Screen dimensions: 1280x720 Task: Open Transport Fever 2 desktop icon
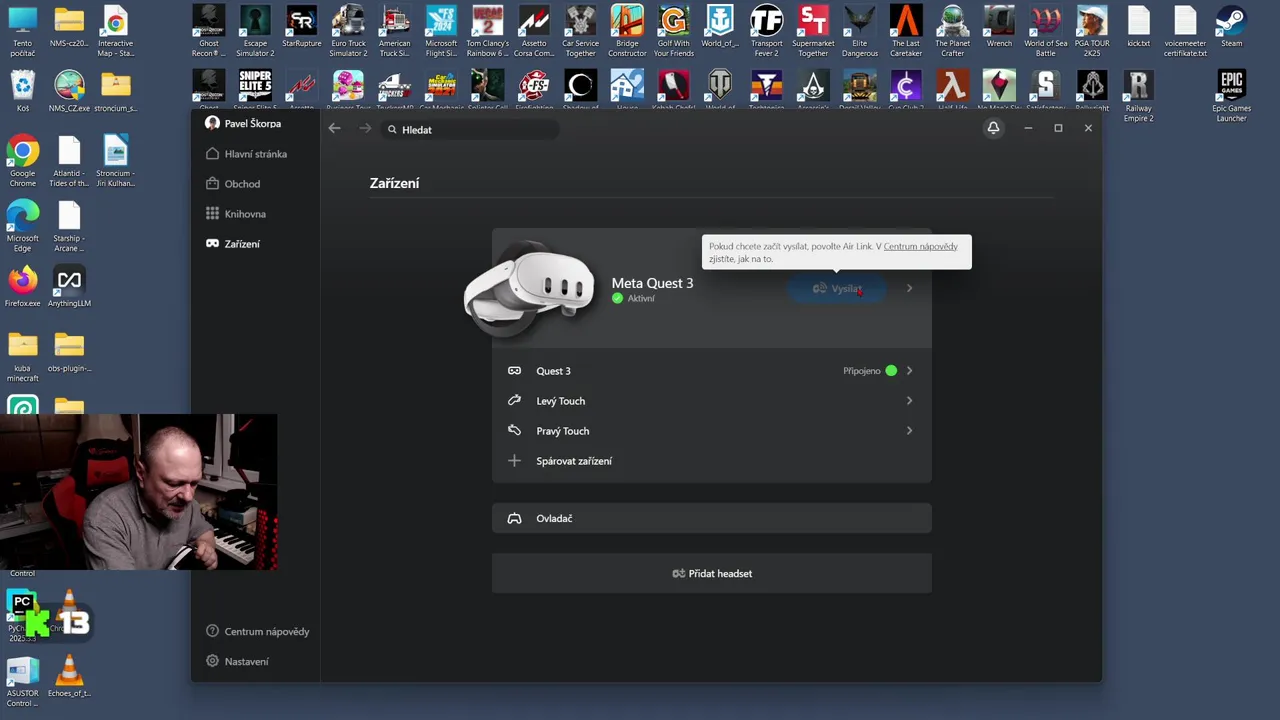click(767, 30)
